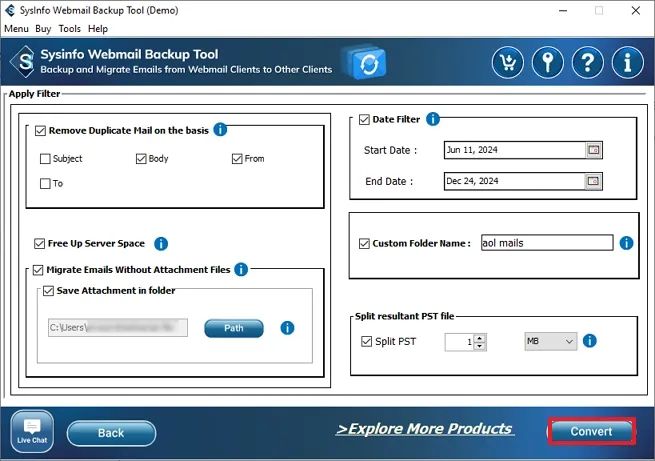
Task: Decrease the Split PST size value
Action: coord(480,346)
